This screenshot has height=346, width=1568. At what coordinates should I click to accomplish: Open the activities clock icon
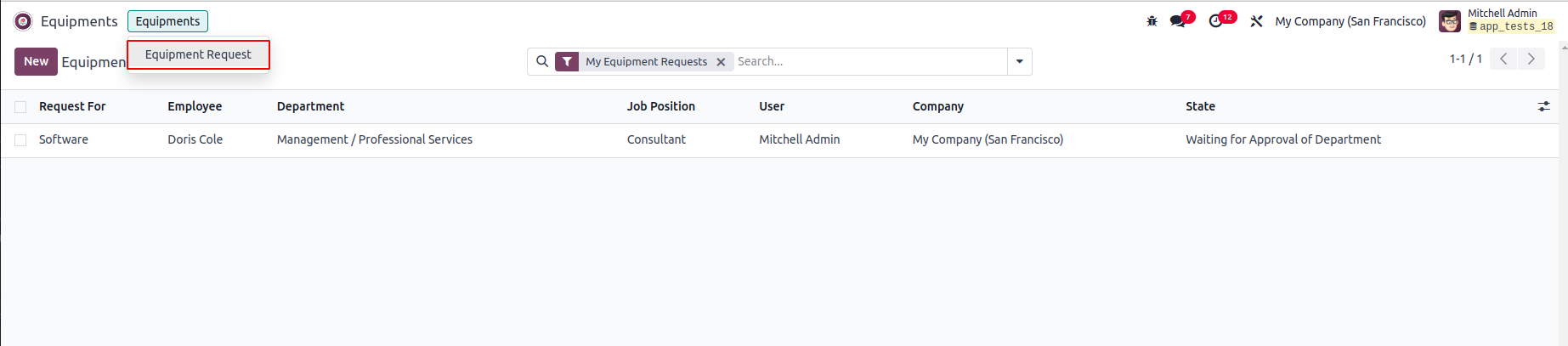1216,21
